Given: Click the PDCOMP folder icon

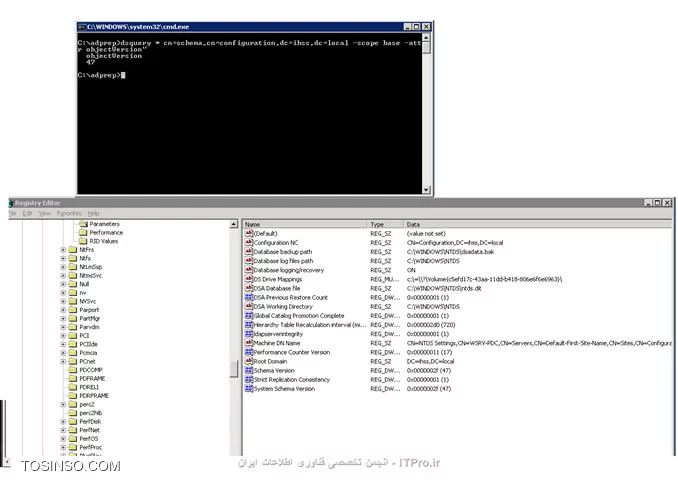Looking at the screenshot, I should 73,370.
